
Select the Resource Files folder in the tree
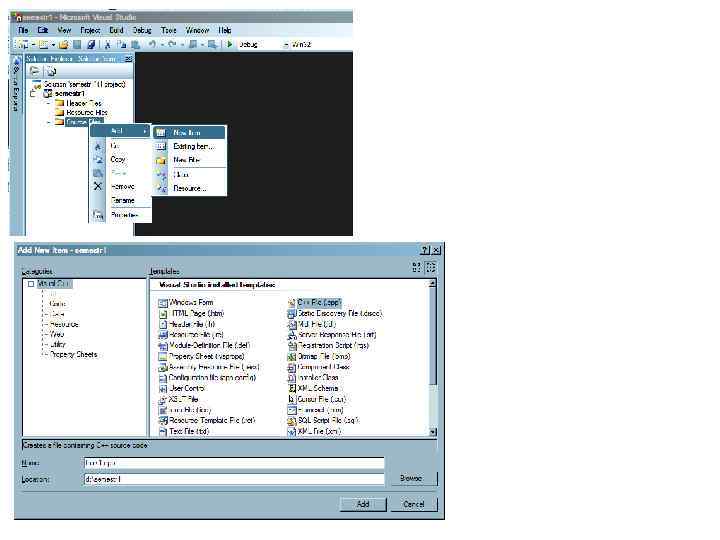(87, 112)
